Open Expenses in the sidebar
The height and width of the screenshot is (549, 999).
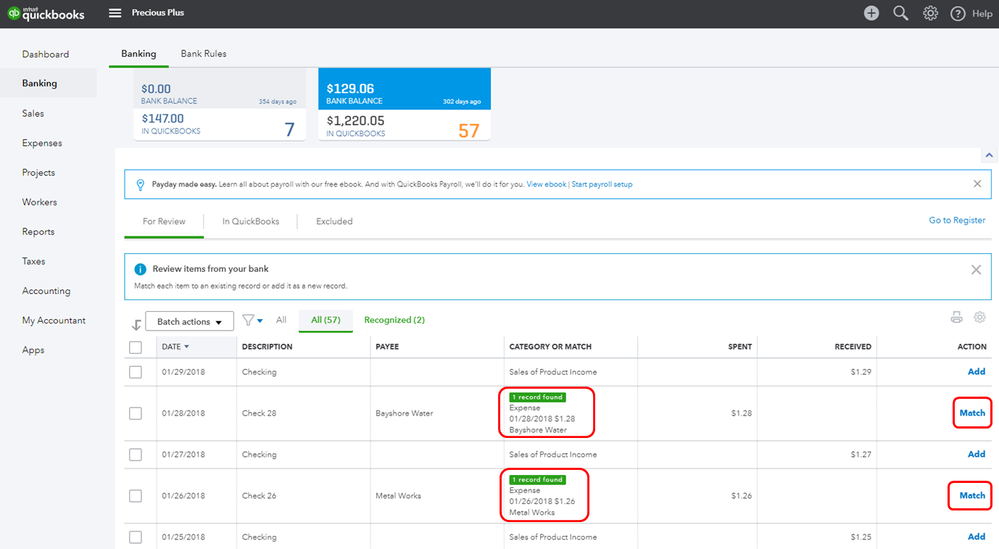click(42, 143)
